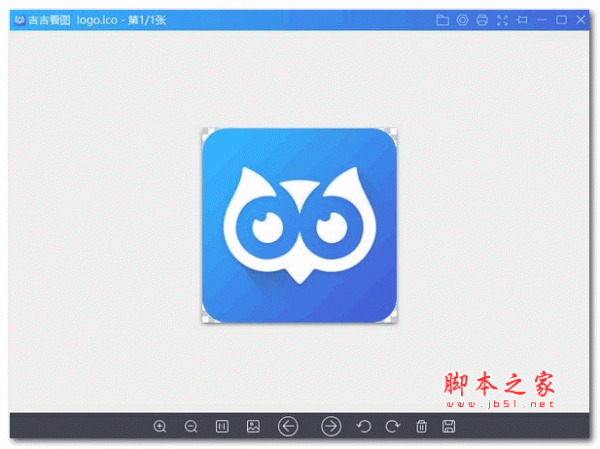This screenshot has height=449, width=600.
Task: Enter fullscreen with the four-arrows icon
Action: (x=502, y=20)
